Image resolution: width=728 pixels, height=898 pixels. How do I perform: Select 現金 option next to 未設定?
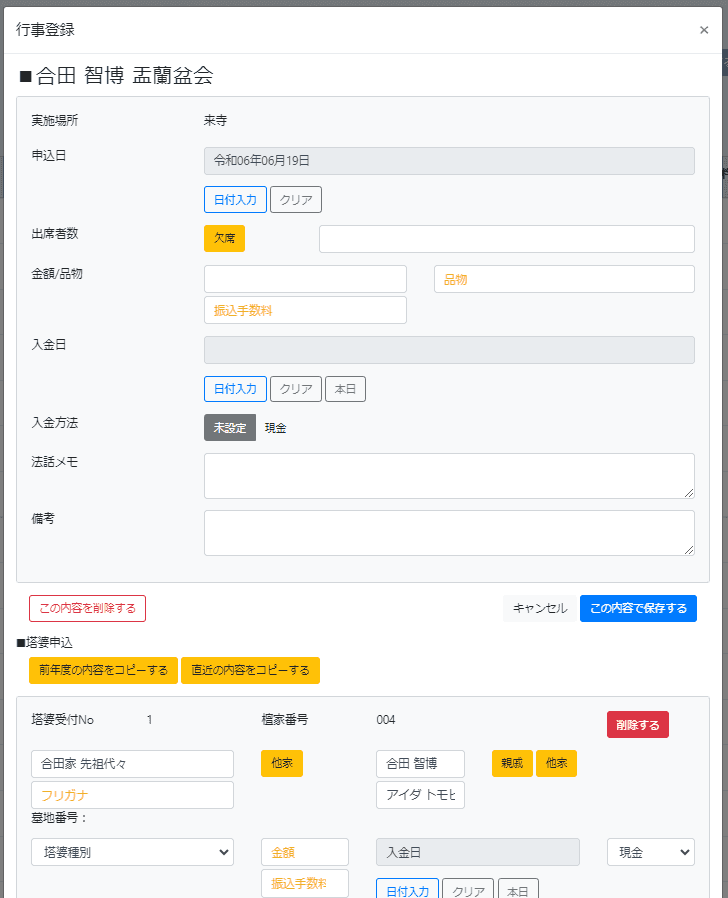pyautogui.click(x=276, y=428)
